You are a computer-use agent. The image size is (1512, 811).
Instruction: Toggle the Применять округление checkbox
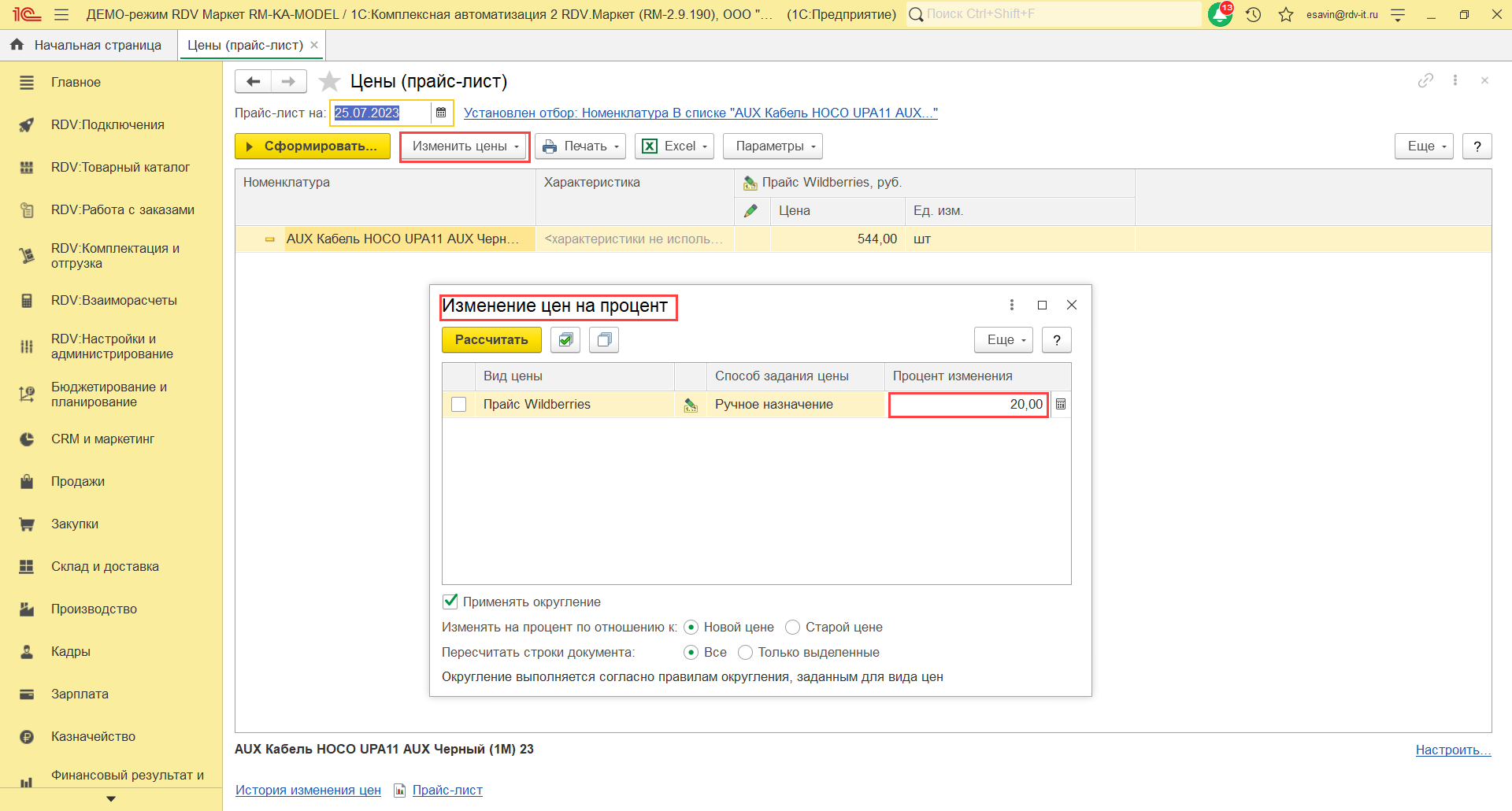[x=450, y=602]
